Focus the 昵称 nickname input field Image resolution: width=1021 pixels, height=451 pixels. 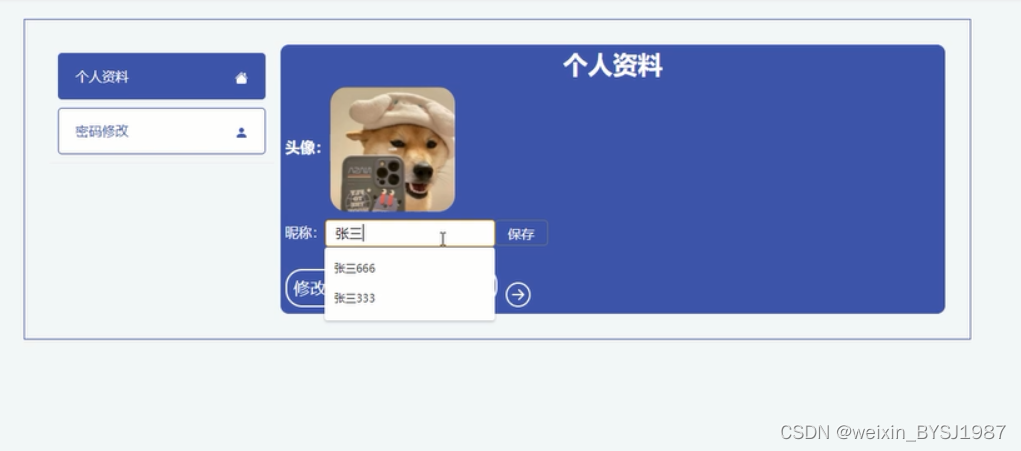[410, 234]
